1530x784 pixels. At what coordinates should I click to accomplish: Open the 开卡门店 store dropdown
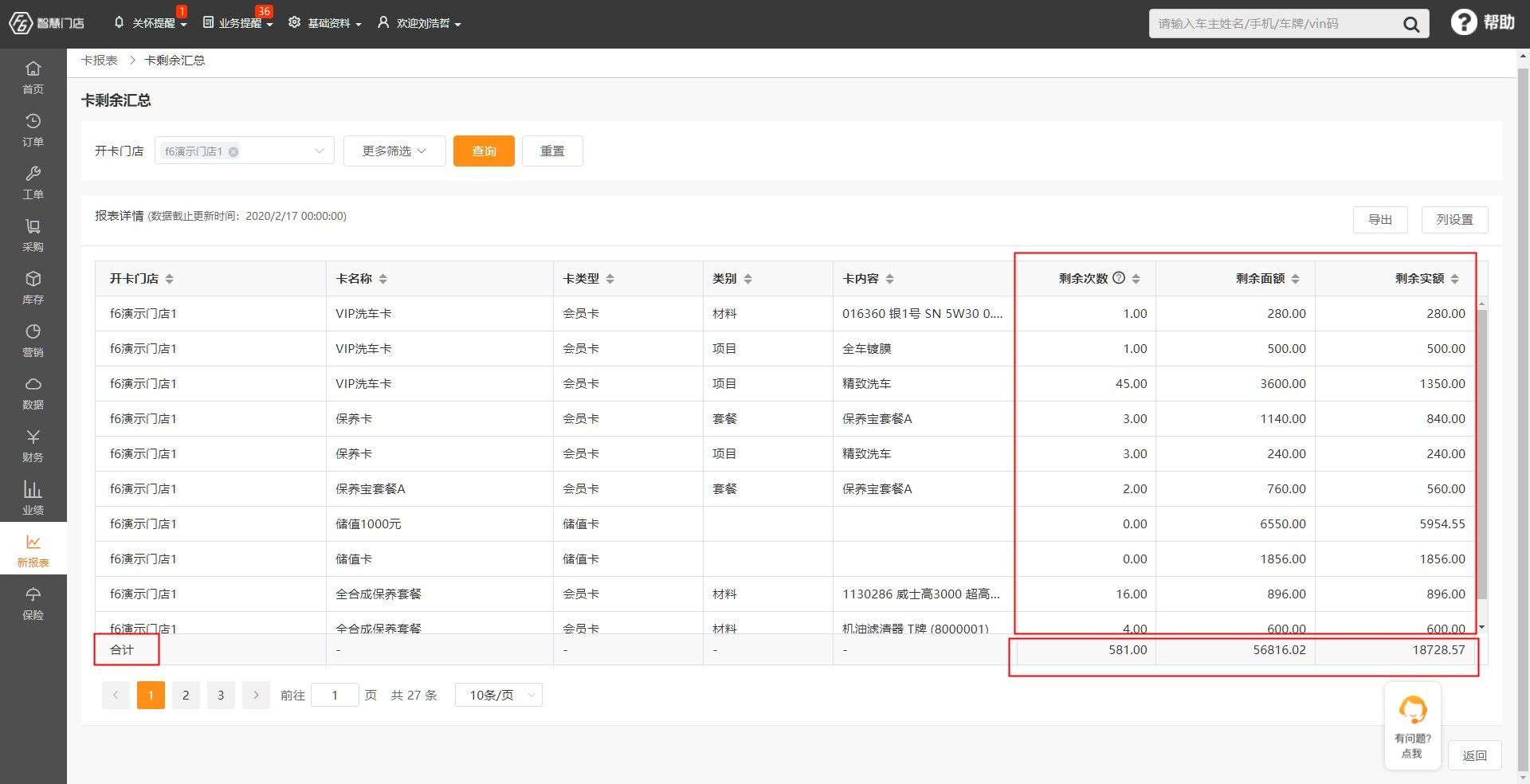245,151
